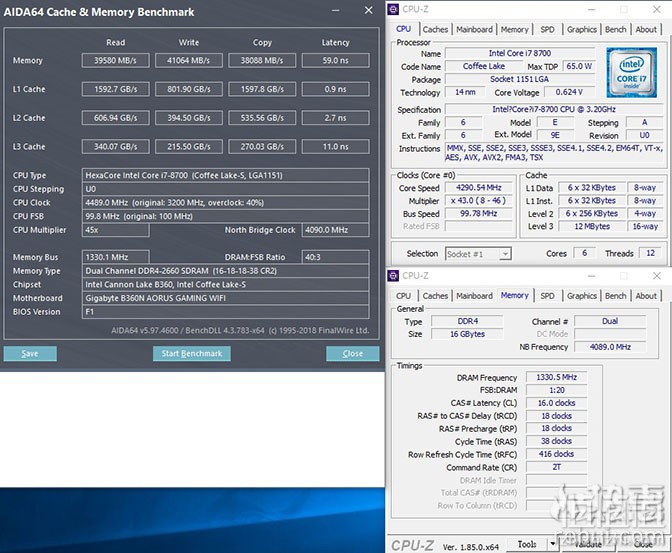The width and height of the screenshot is (672, 553).
Task: Select CPU tab in top CPU-Z window
Action: point(403,29)
